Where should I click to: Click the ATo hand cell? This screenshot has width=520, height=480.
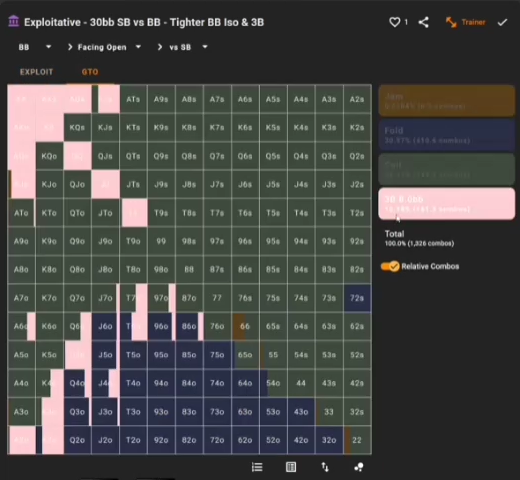point(21,213)
